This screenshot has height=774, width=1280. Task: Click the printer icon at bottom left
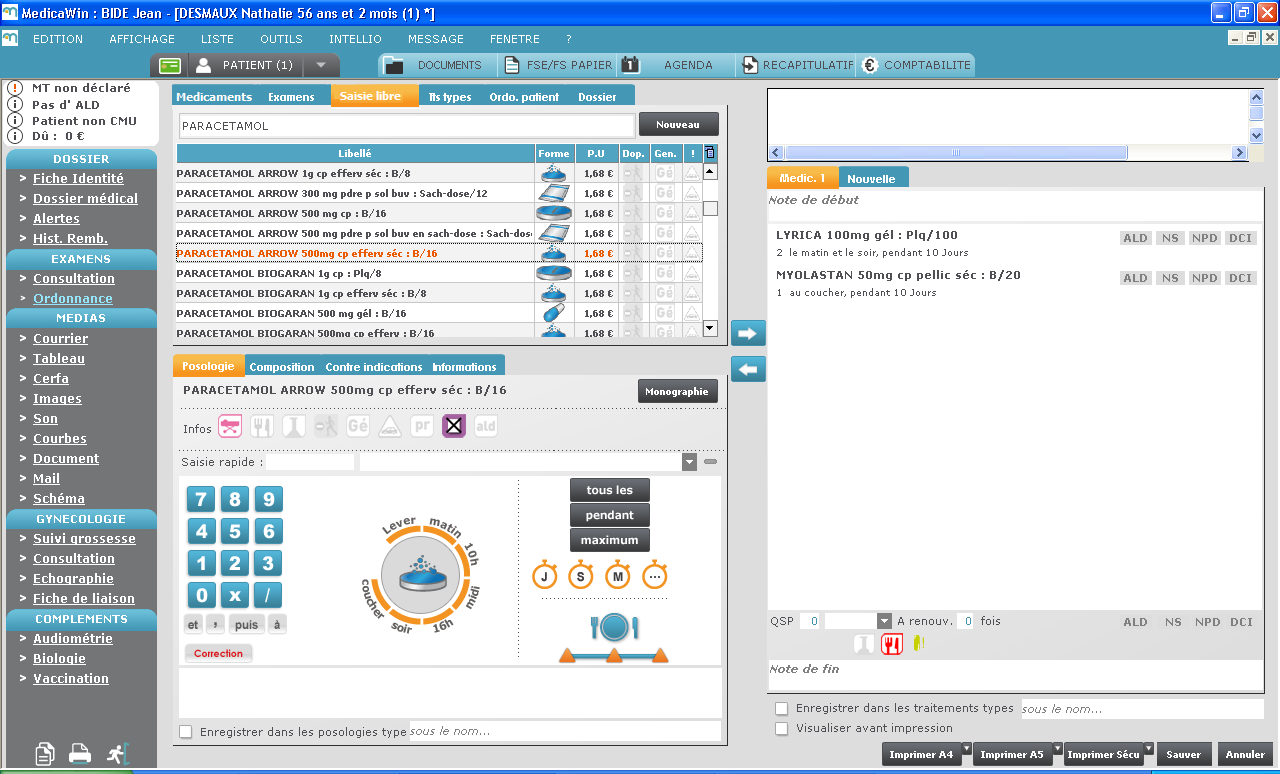click(80, 754)
